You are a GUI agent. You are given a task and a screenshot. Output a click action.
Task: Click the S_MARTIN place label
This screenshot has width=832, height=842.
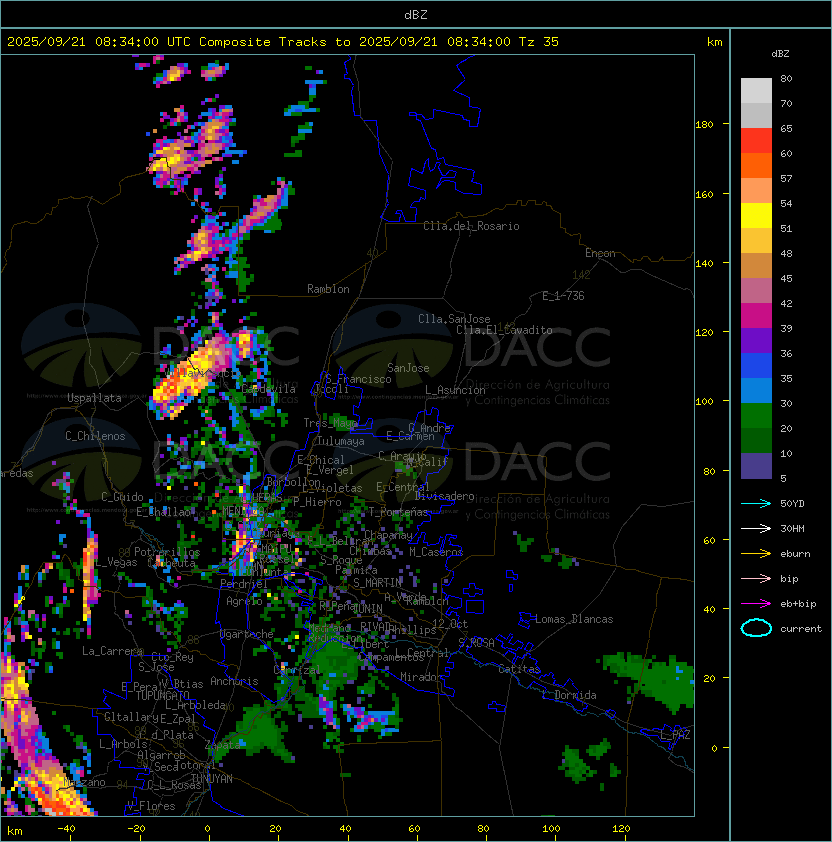click(377, 582)
